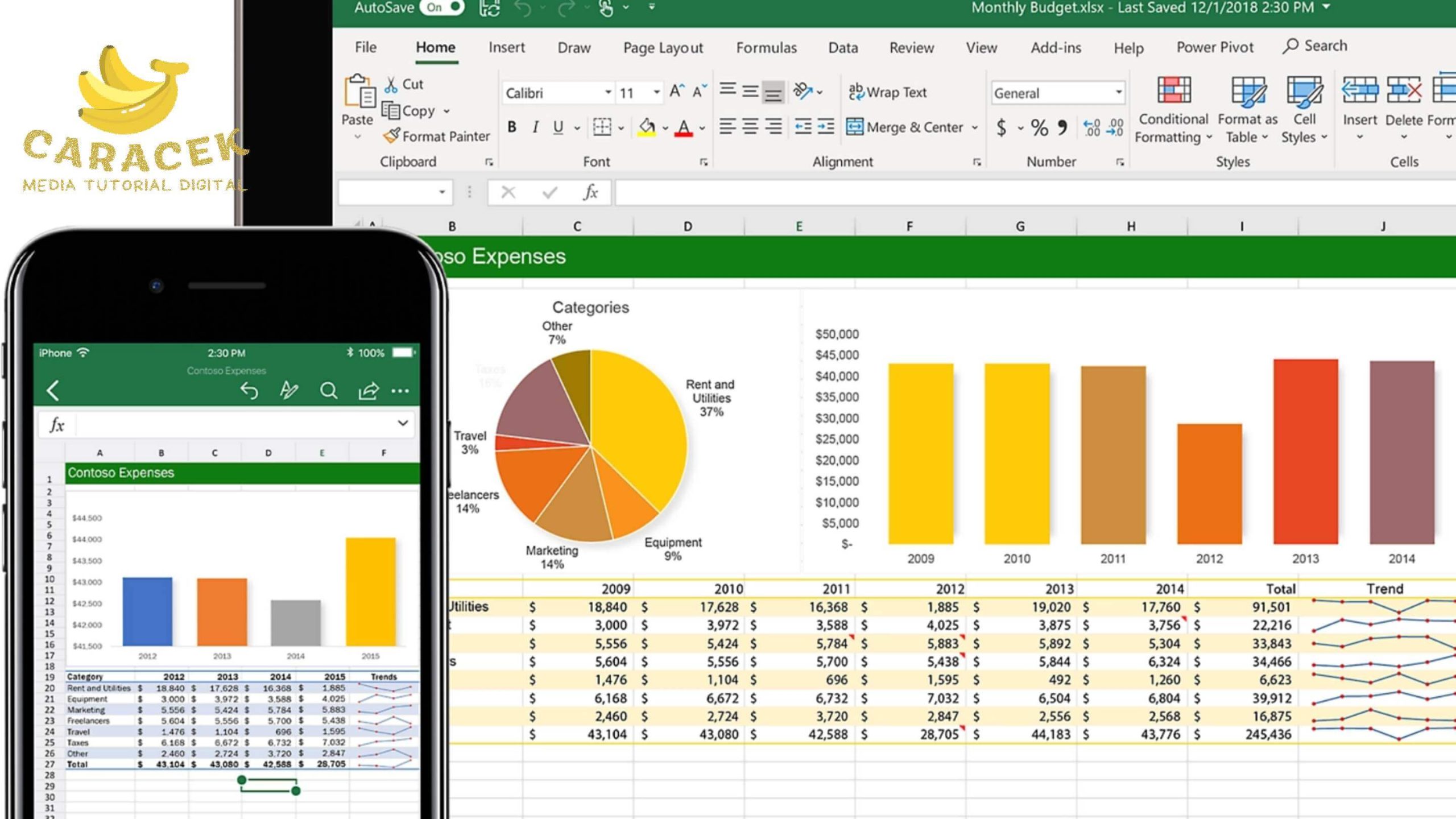Click the Merge & Center icon
Image resolution: width=1456 pixels, height=819 pixels.
click(854, 126)
